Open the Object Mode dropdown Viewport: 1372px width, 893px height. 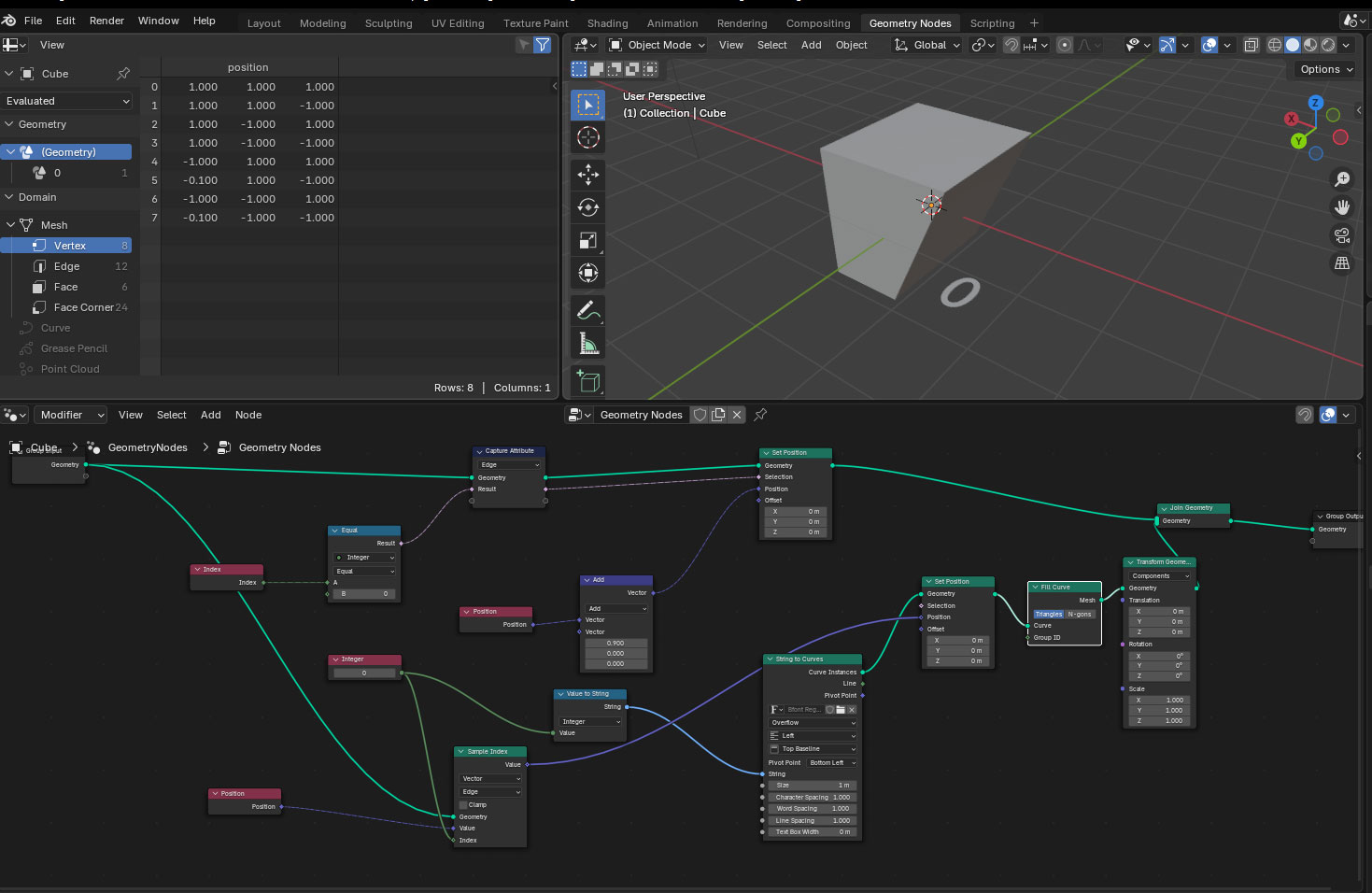[x=658, y=45]
